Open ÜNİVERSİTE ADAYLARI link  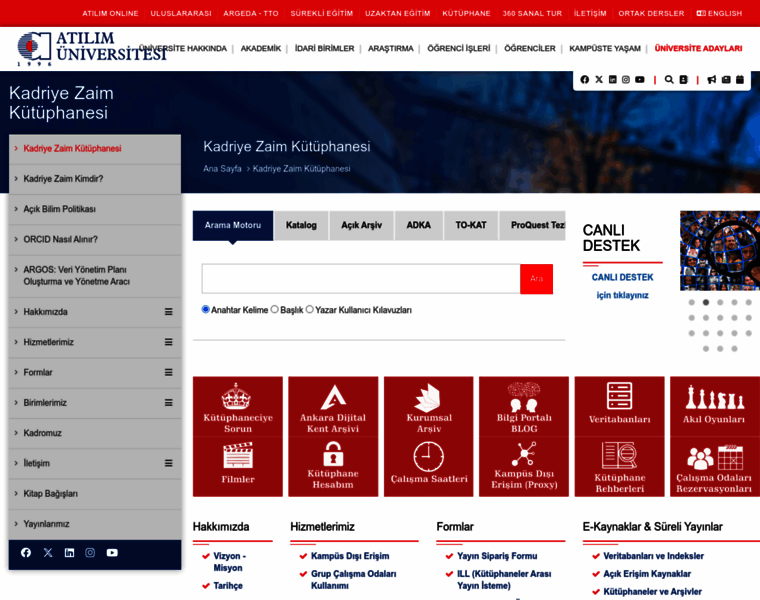[698, 48]
